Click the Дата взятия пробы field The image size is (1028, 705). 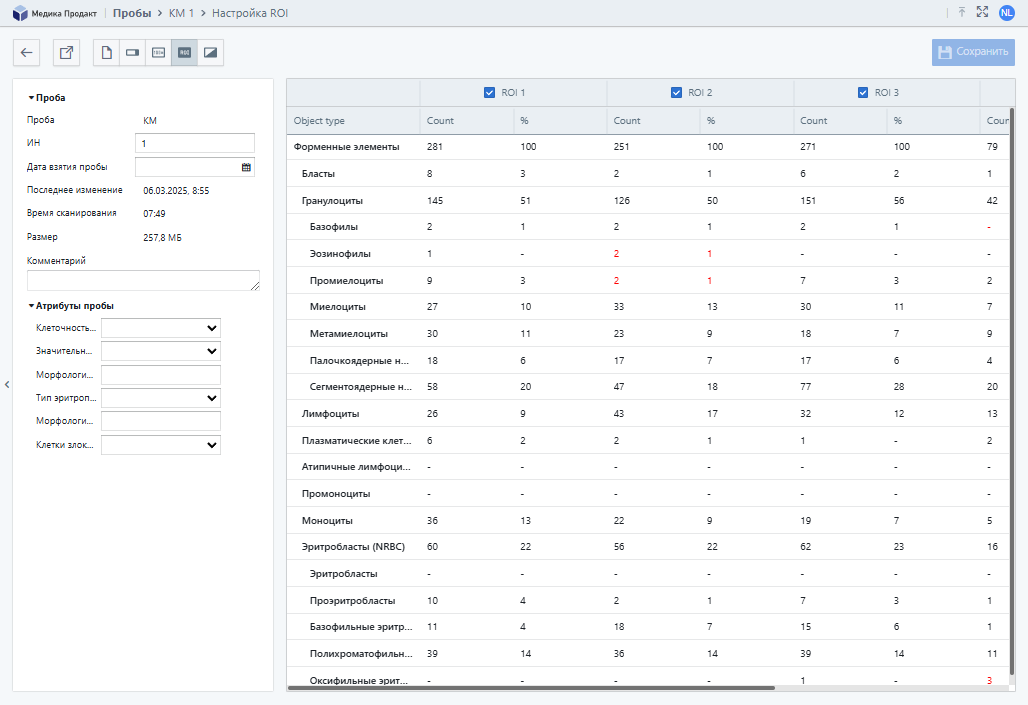[x=195, y=167]
